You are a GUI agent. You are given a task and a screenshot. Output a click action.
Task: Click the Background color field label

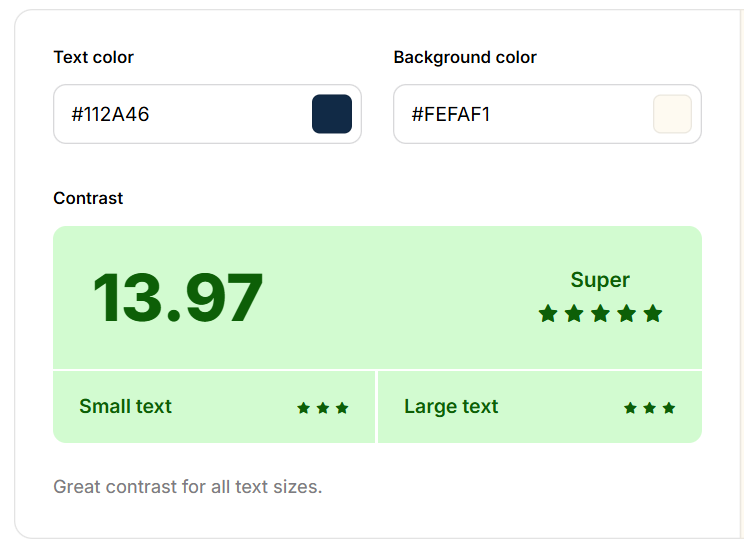465,57
